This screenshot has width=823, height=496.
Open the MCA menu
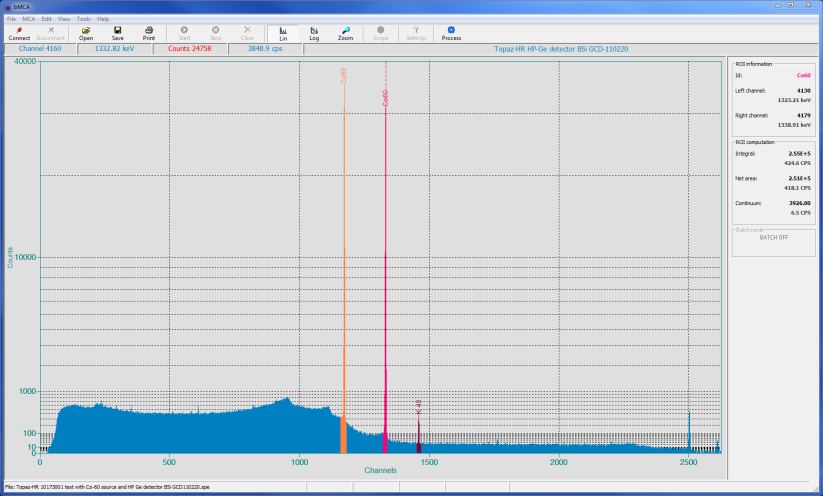point(28,19)
